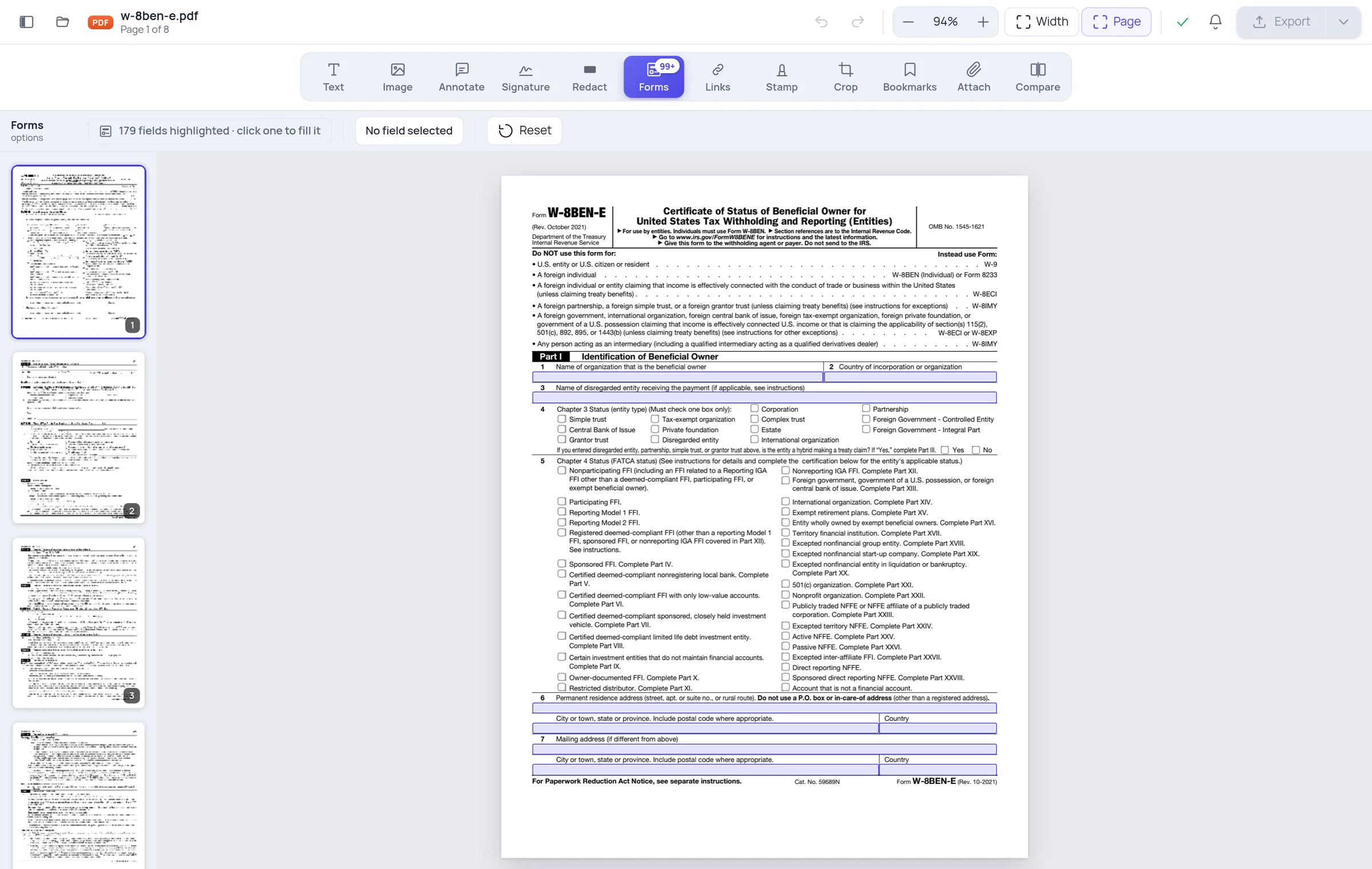Open page 3 thumbnail

coord(79,623)
